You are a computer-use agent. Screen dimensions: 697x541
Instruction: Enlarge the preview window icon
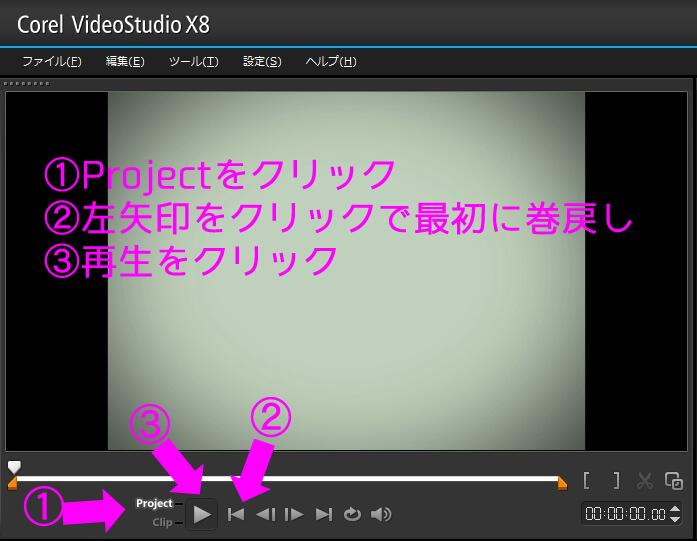(x=673, y=481)
